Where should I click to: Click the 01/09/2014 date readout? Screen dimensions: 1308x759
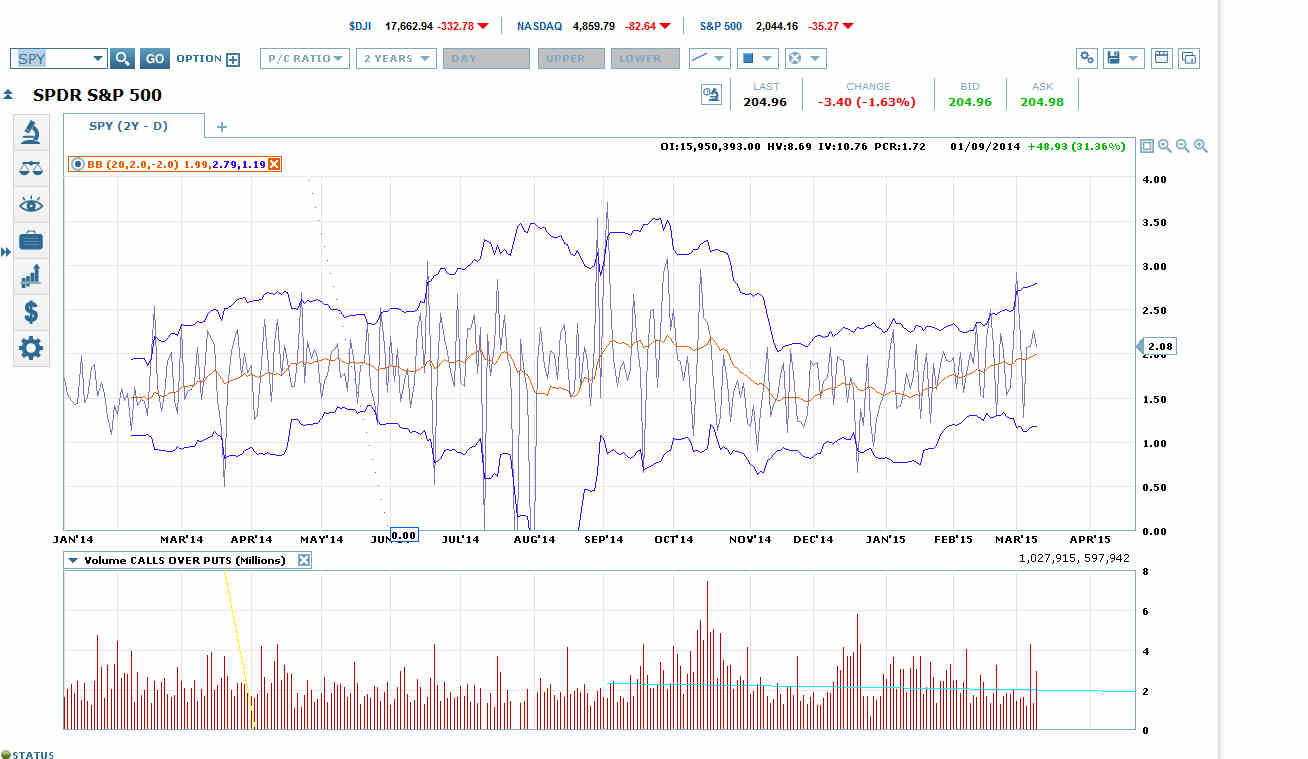pos(985,147)
